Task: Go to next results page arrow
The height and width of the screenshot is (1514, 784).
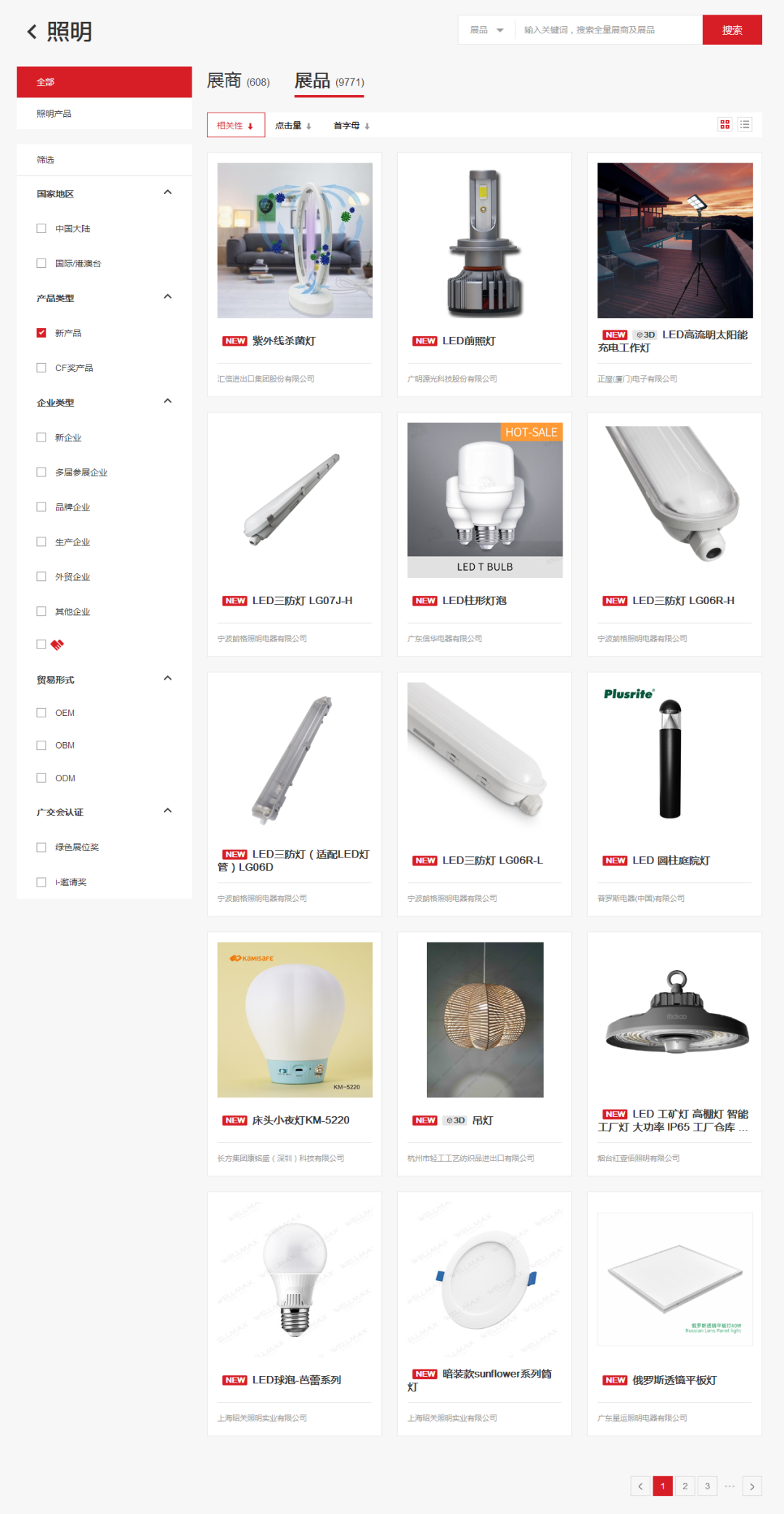Action: [752, 1486]
